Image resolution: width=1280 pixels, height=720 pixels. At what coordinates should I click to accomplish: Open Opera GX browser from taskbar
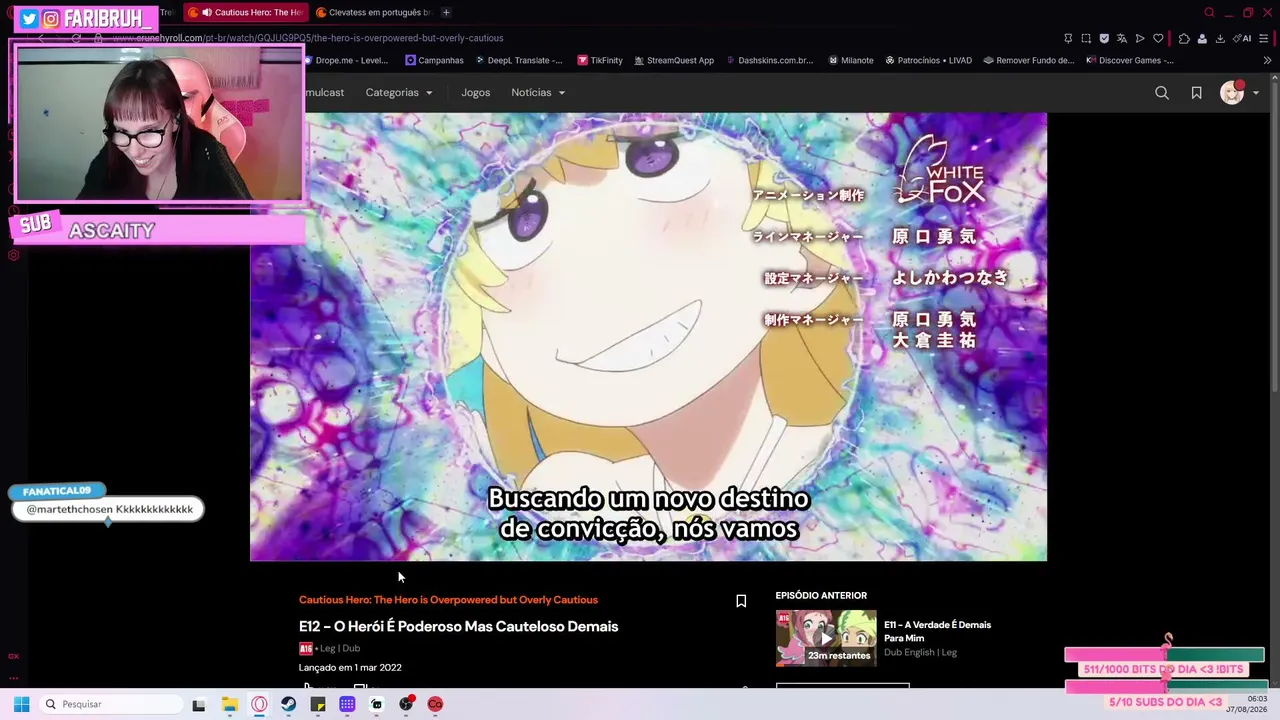259,704
